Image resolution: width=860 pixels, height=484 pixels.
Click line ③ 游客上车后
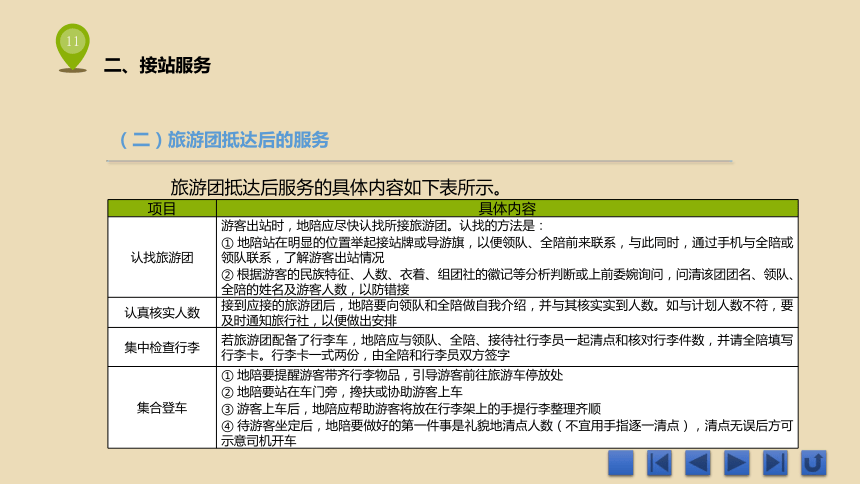[x=411, y=409]
